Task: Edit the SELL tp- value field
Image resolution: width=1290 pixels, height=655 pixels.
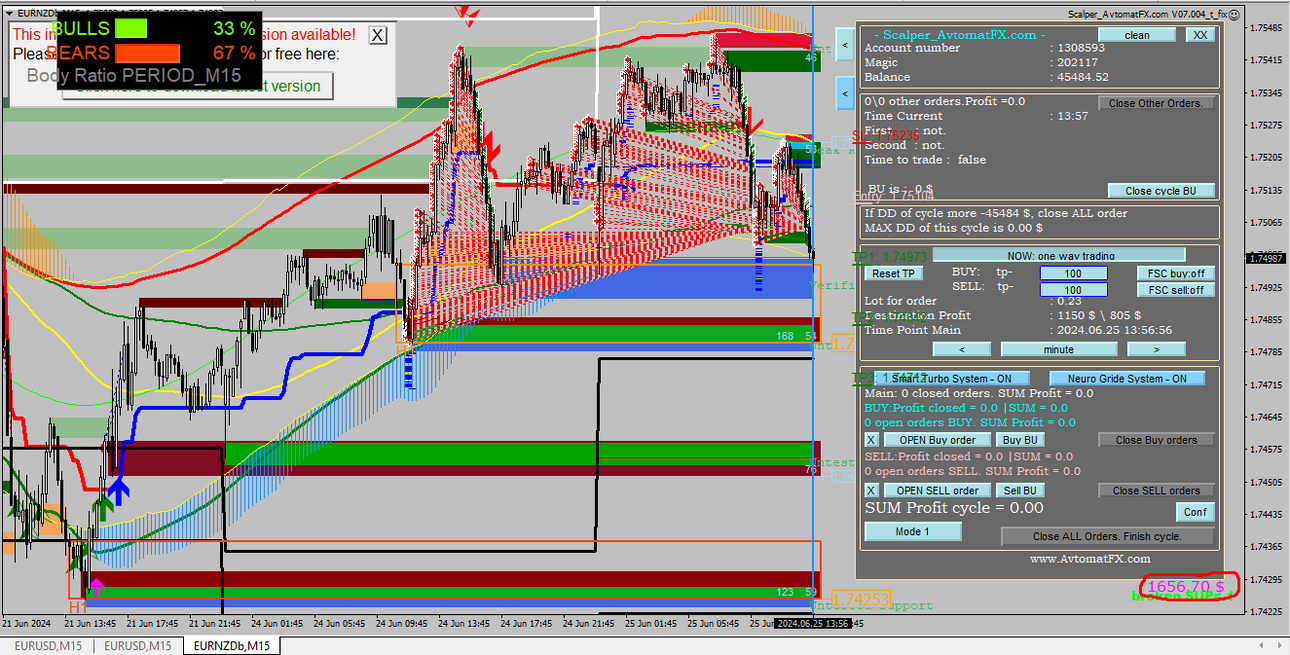Action: pos(1073,290)
